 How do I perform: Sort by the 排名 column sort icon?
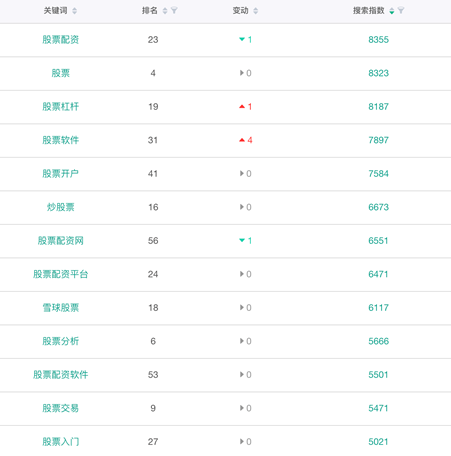tap(165, 11)
